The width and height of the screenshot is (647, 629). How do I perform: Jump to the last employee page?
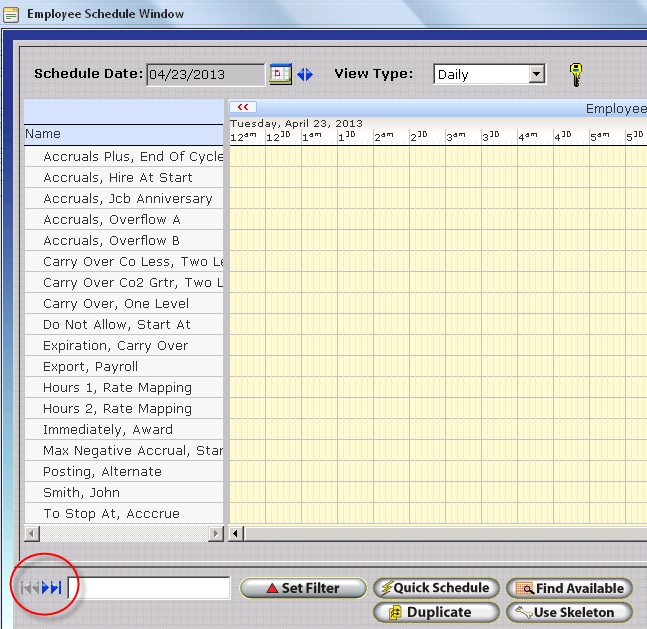pyautogui.click(x=57, y=588)
